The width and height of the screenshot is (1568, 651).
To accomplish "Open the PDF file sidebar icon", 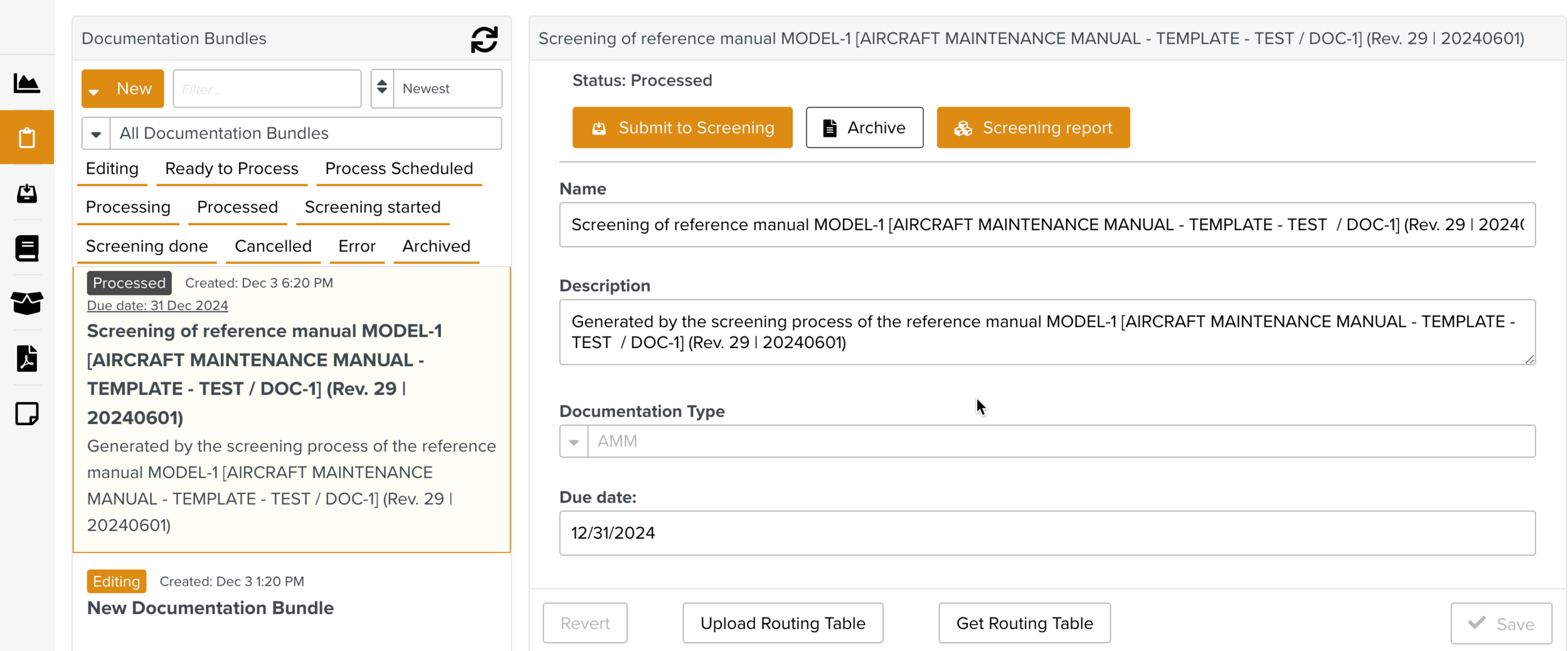I will tap(27, 358).
